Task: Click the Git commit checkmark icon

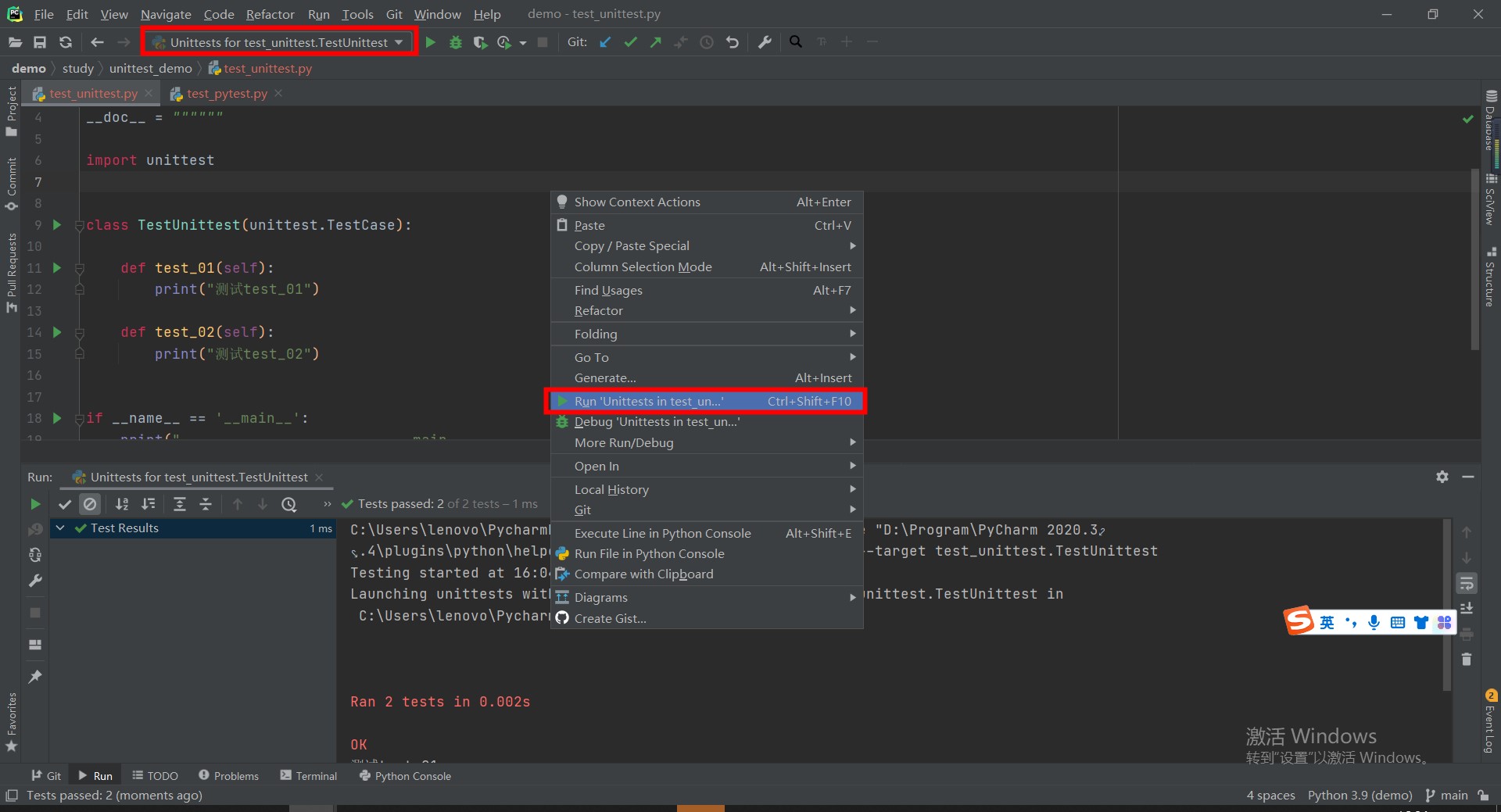Action: click(630, 42)
